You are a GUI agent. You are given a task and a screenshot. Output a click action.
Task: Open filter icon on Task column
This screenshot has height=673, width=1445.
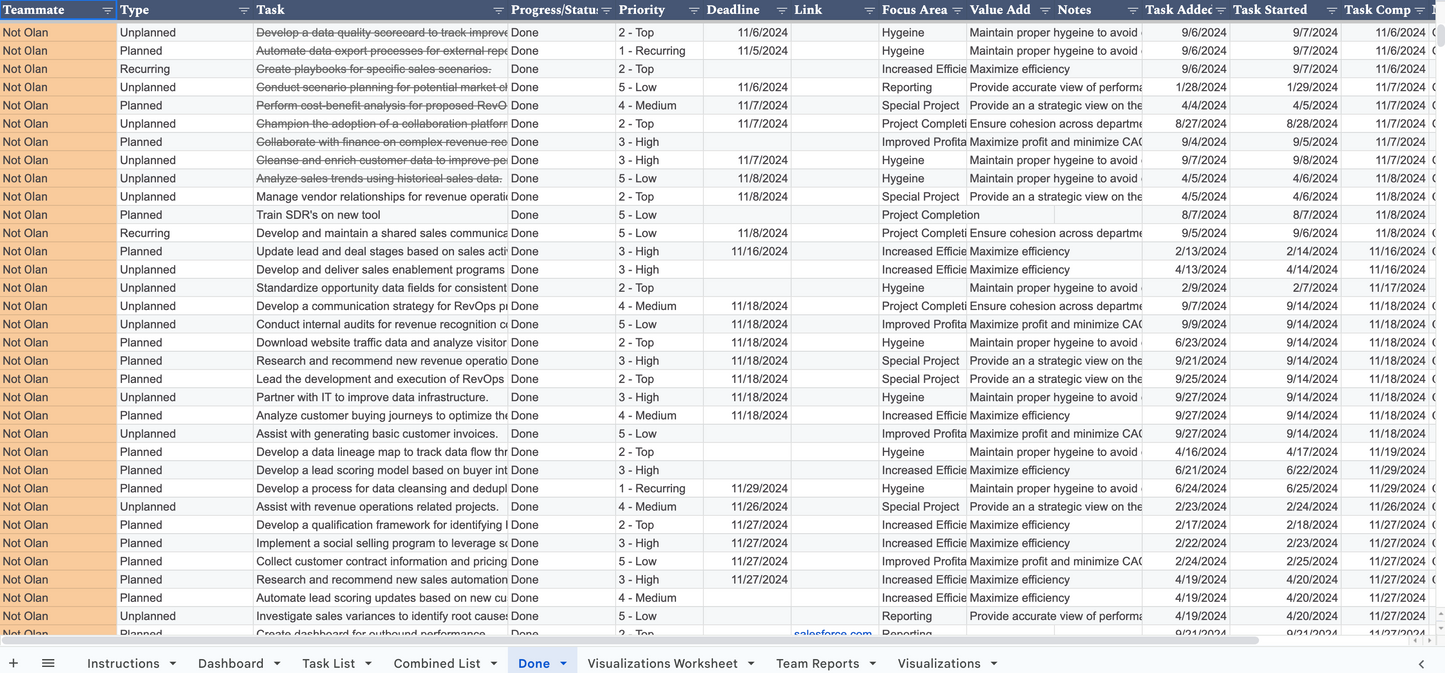pos(498,11)
